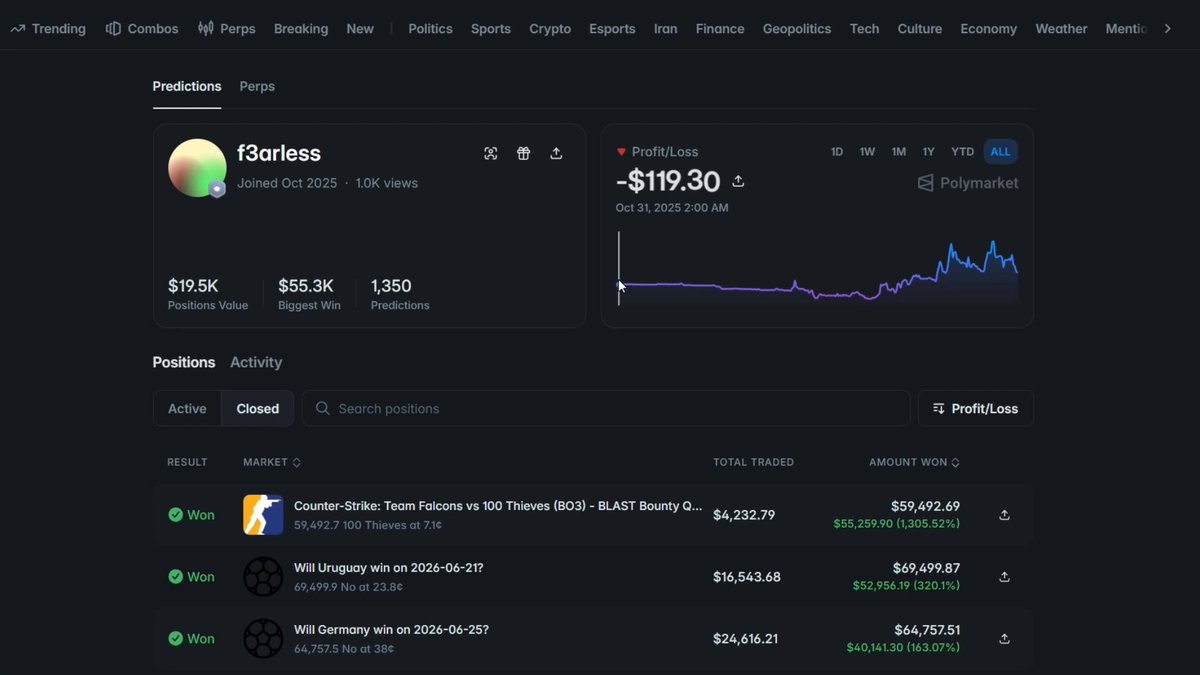Open the Counter-Strike market thumbnail
1200x675 pixels.
(x=263, y=515)
